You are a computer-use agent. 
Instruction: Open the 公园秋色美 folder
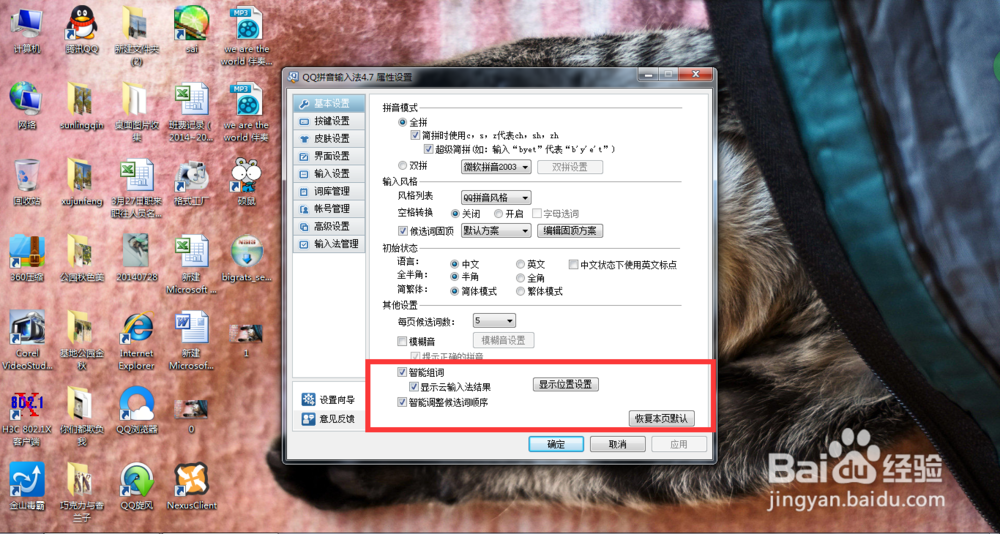82,258
